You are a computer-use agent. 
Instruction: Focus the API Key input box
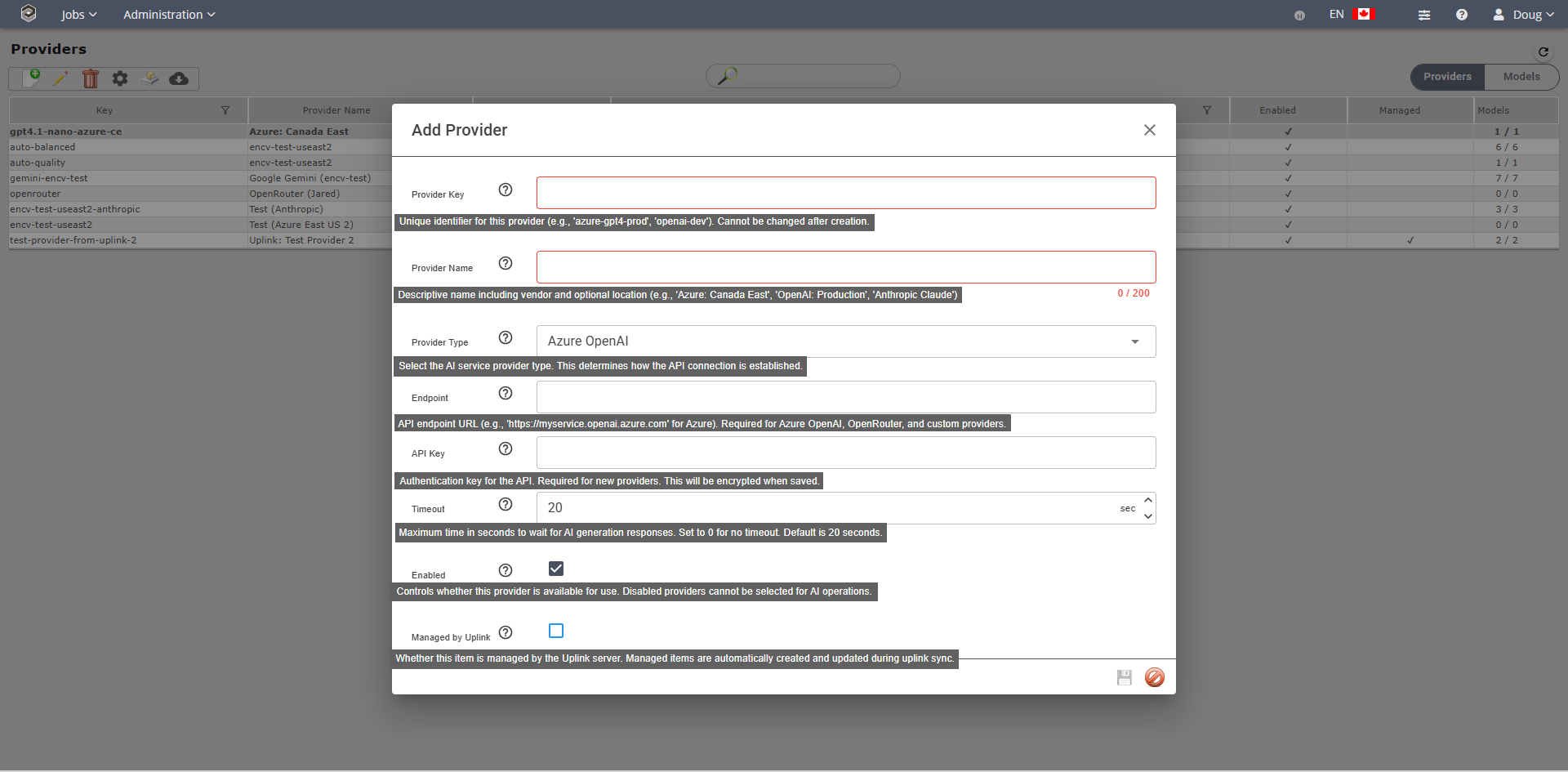click(845, 453)
